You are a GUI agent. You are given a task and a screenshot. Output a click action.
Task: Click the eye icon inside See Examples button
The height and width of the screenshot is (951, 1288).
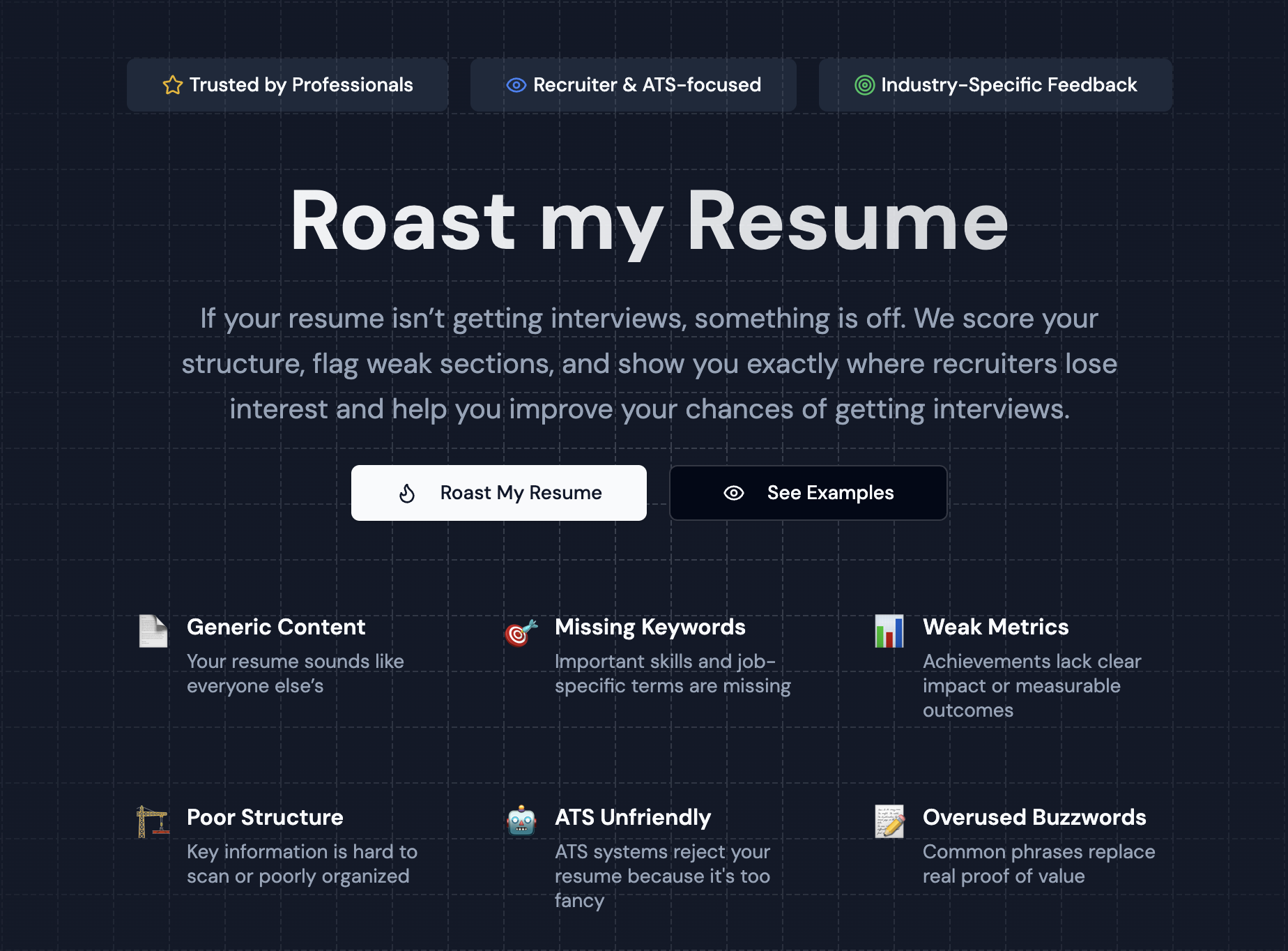point(733,492)
